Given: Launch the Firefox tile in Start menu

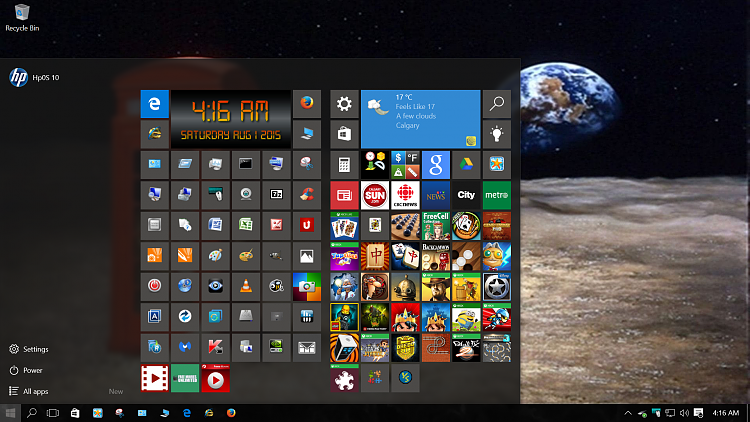Looking at the screenshot, I should pos(307,104).
